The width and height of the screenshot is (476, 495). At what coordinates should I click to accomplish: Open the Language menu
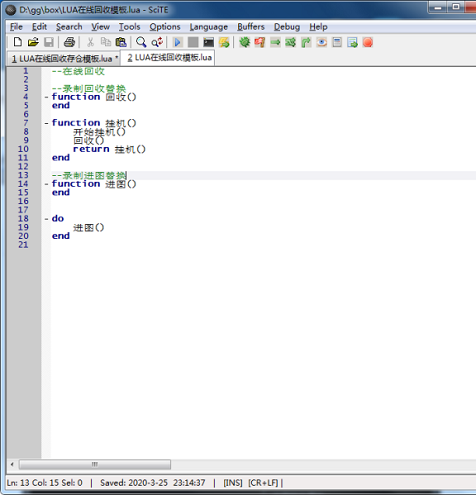(x=209, y=27)
